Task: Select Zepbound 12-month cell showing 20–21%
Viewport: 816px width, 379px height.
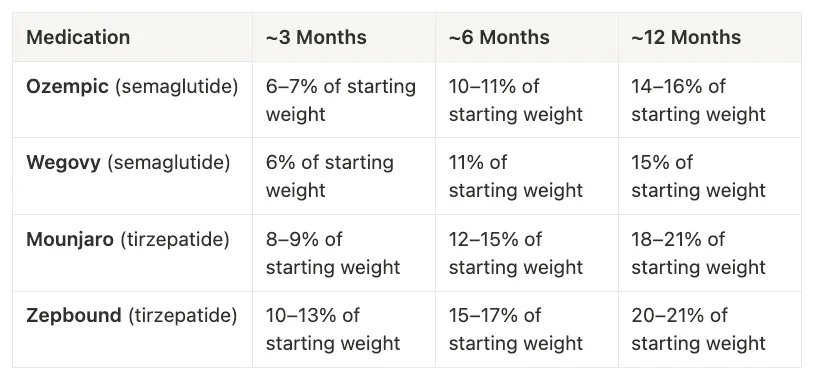Action: tap(698, 329)
